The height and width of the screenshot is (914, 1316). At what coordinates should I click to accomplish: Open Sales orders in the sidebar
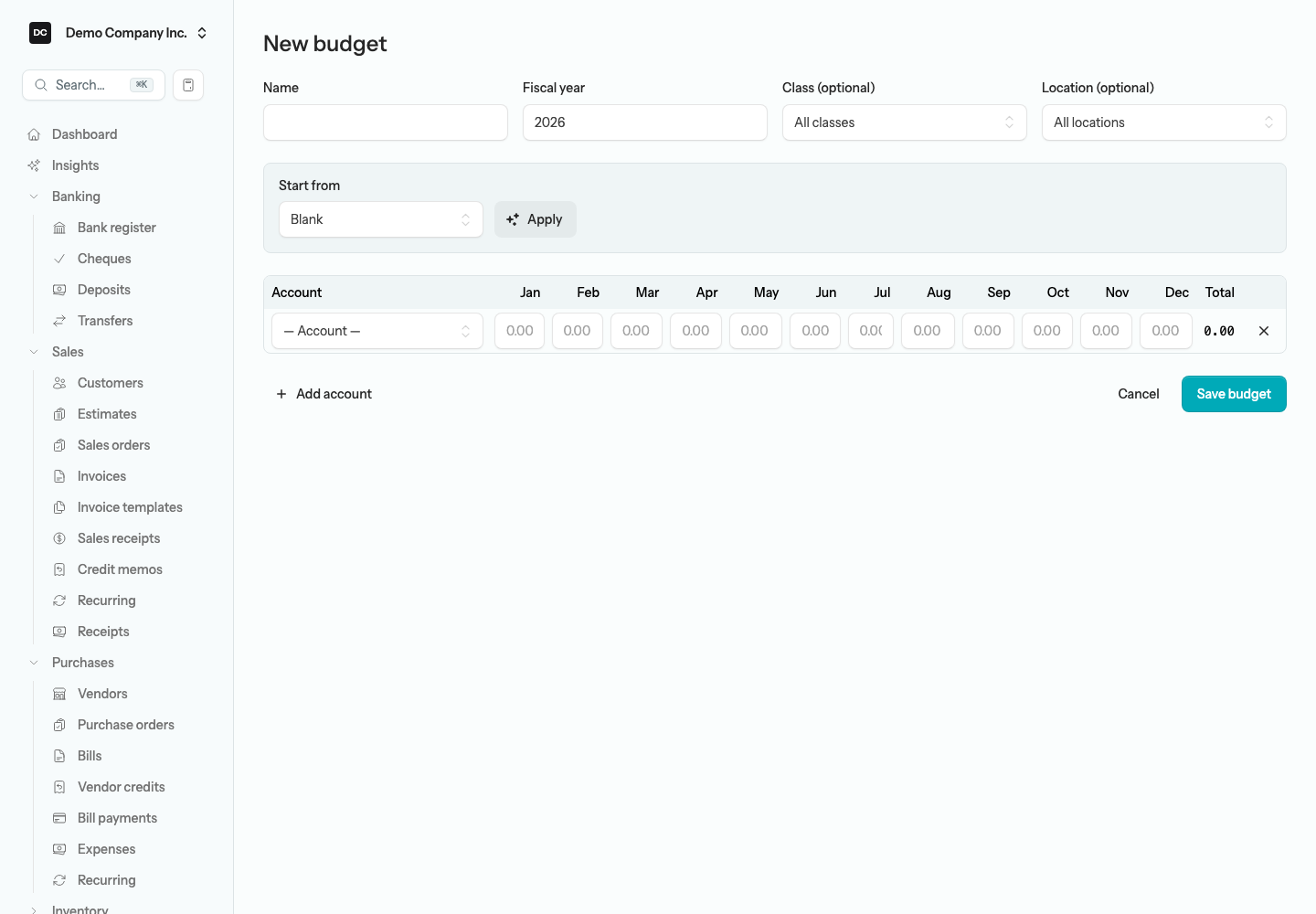113,445
